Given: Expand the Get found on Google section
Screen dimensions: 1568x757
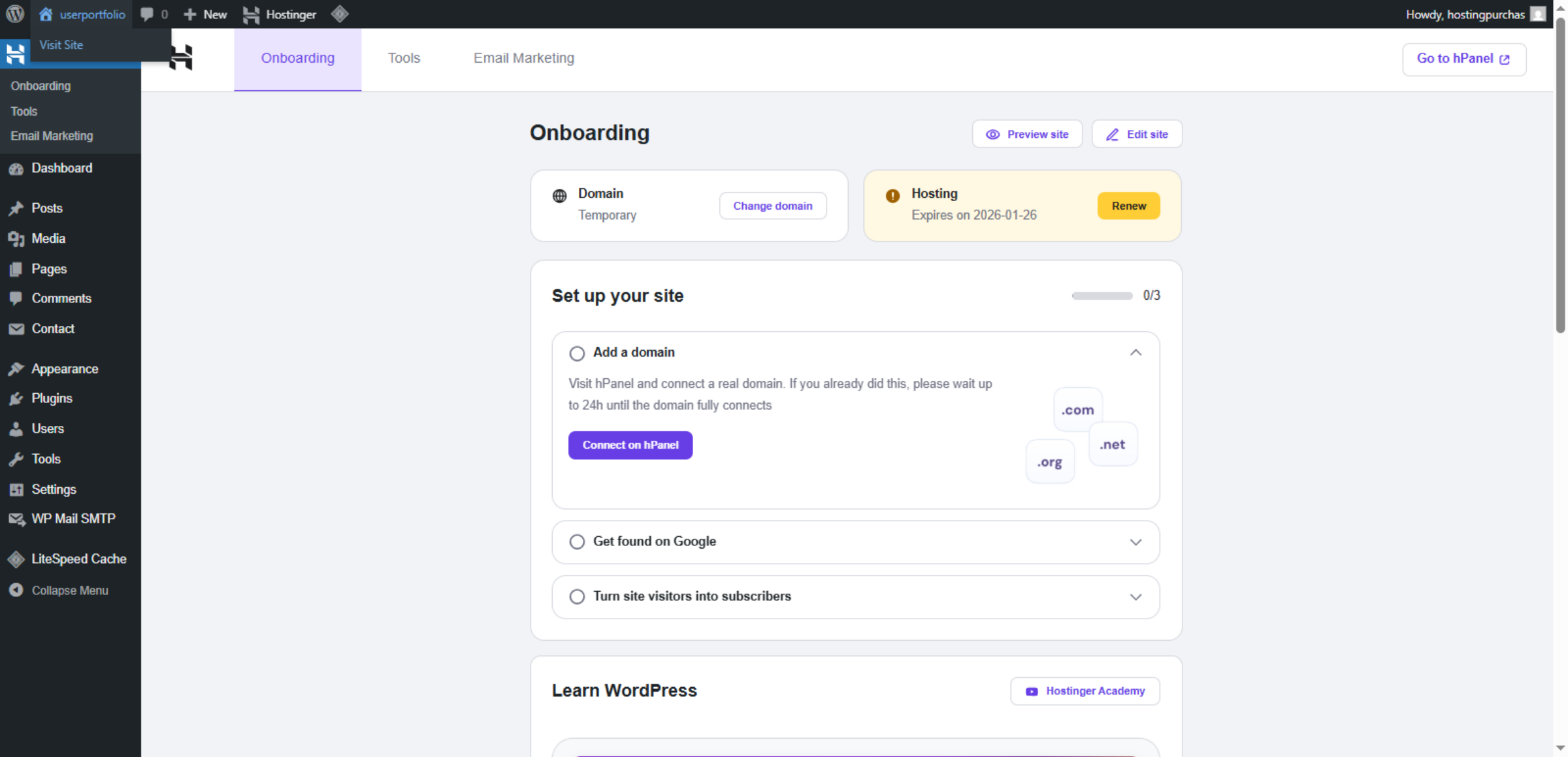Looking at the screenshot, I should 1135,541.
